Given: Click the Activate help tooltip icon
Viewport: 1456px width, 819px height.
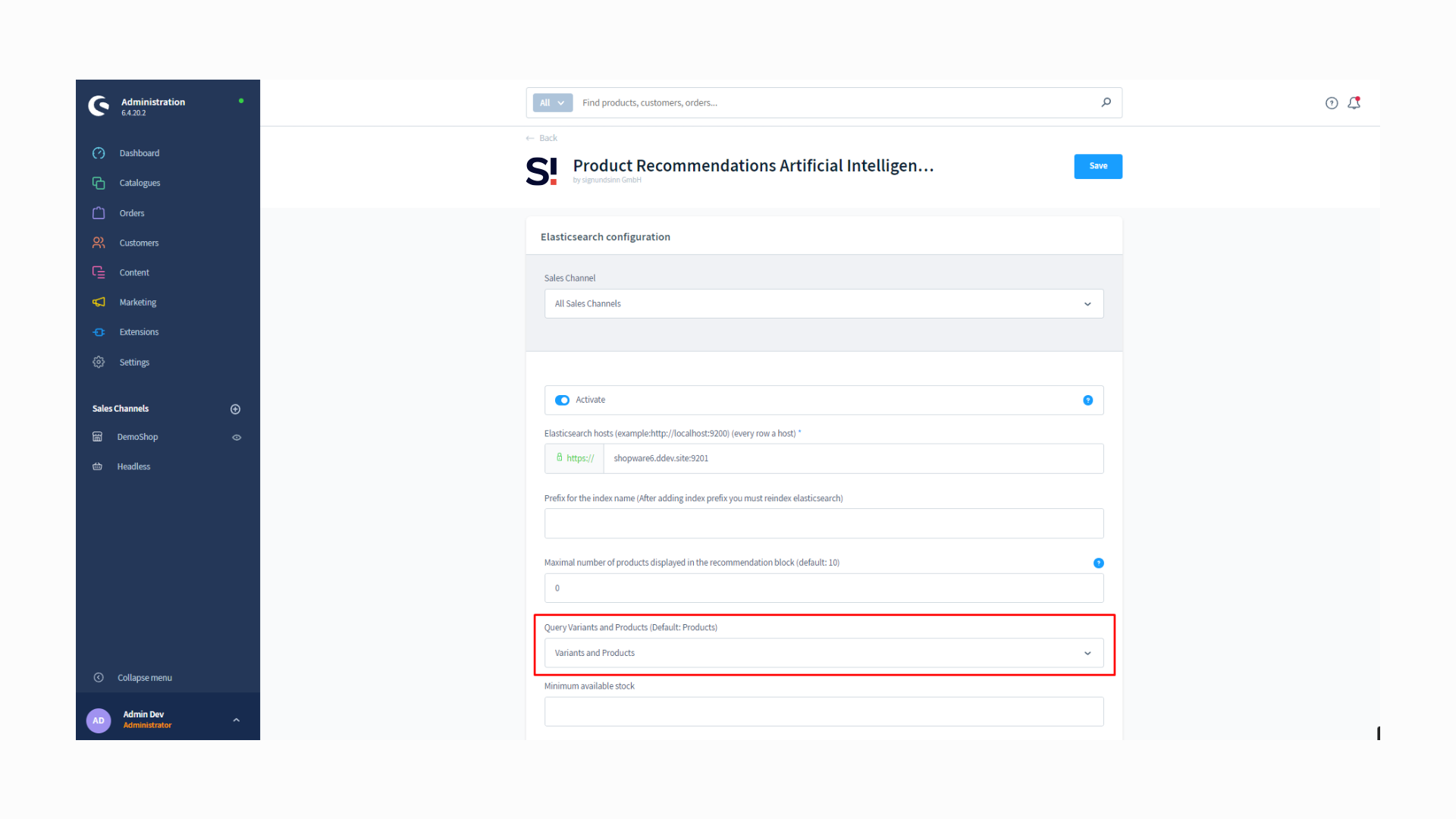Looking at the screenshot, I should (1087, 400).
